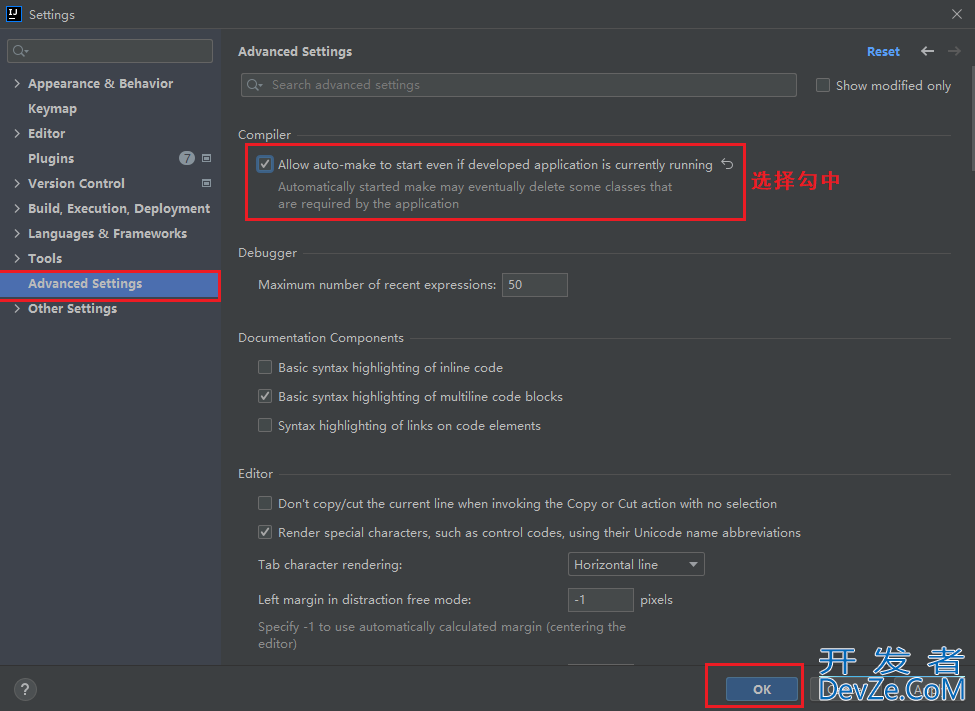Focus the sidebar settings search field
The height and width of the screenshot is (711, 975).
(x=110, y=51)
